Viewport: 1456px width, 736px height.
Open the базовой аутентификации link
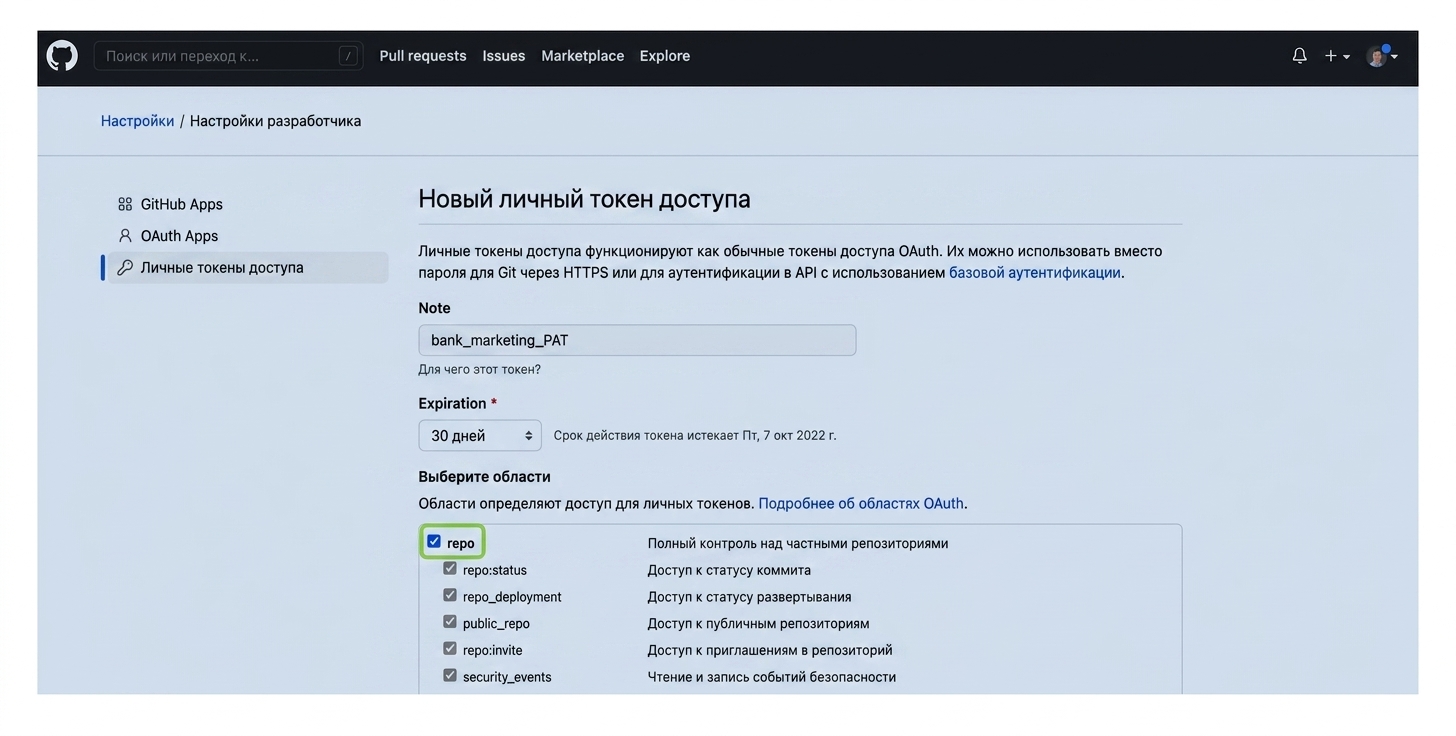point(1035,273)
